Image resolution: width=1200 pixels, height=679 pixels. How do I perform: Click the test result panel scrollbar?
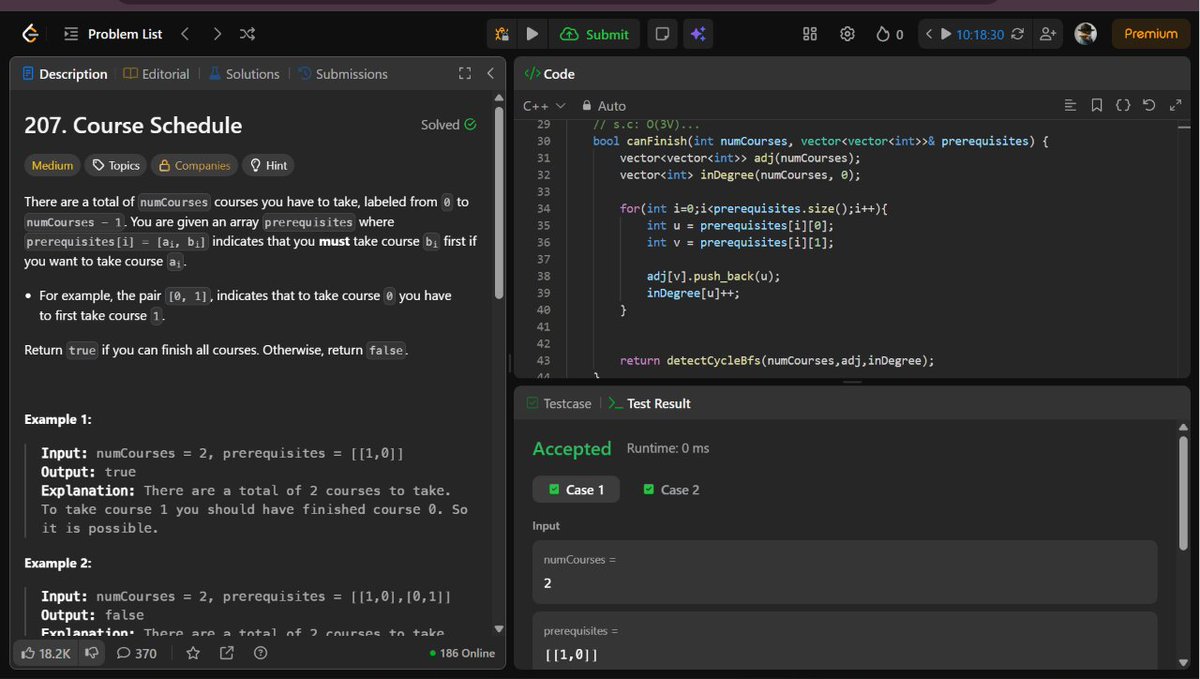click(1184, 490)
